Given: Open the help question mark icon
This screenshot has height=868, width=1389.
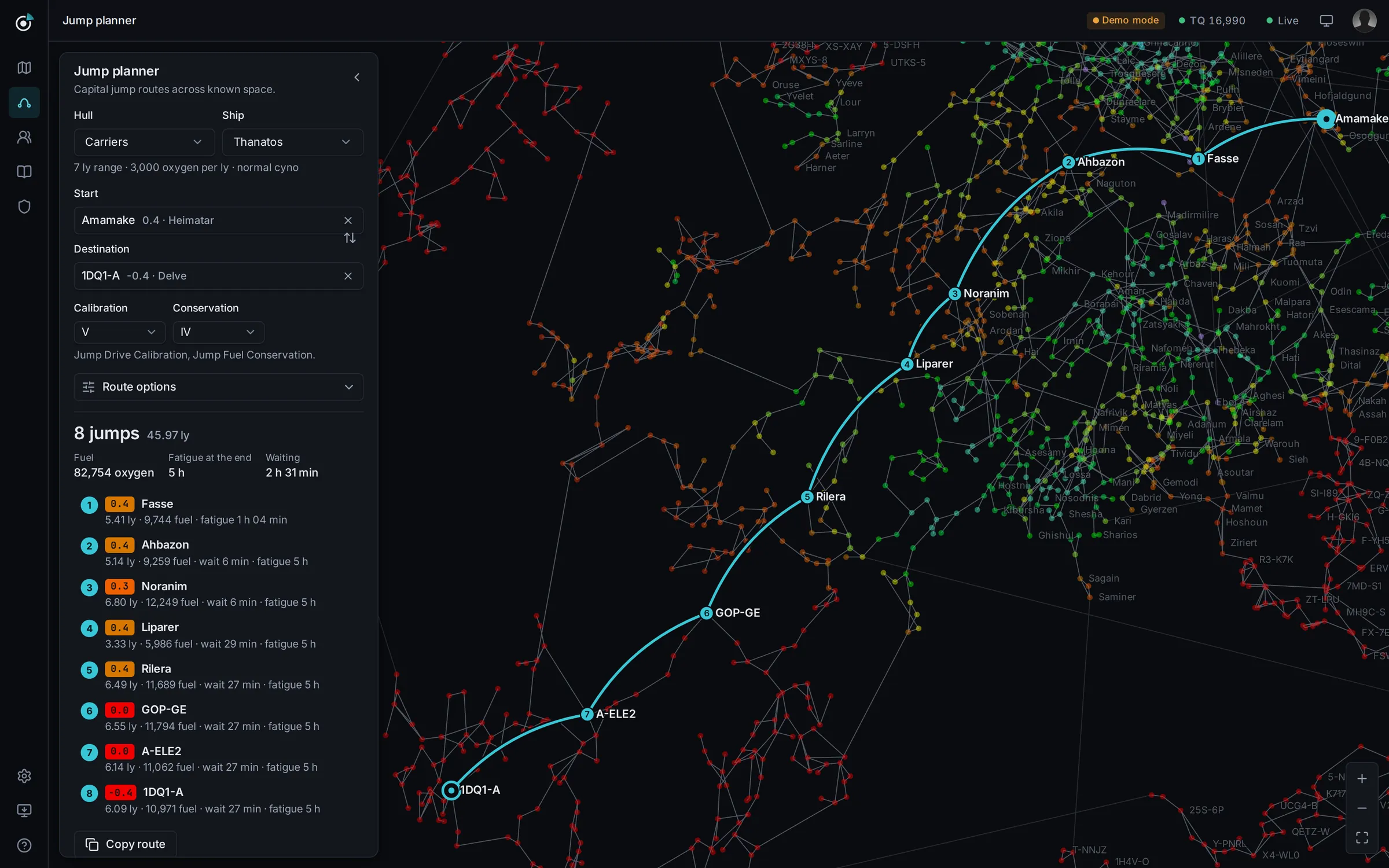Looking at the screenshot, I should click(x=24, y=845).
